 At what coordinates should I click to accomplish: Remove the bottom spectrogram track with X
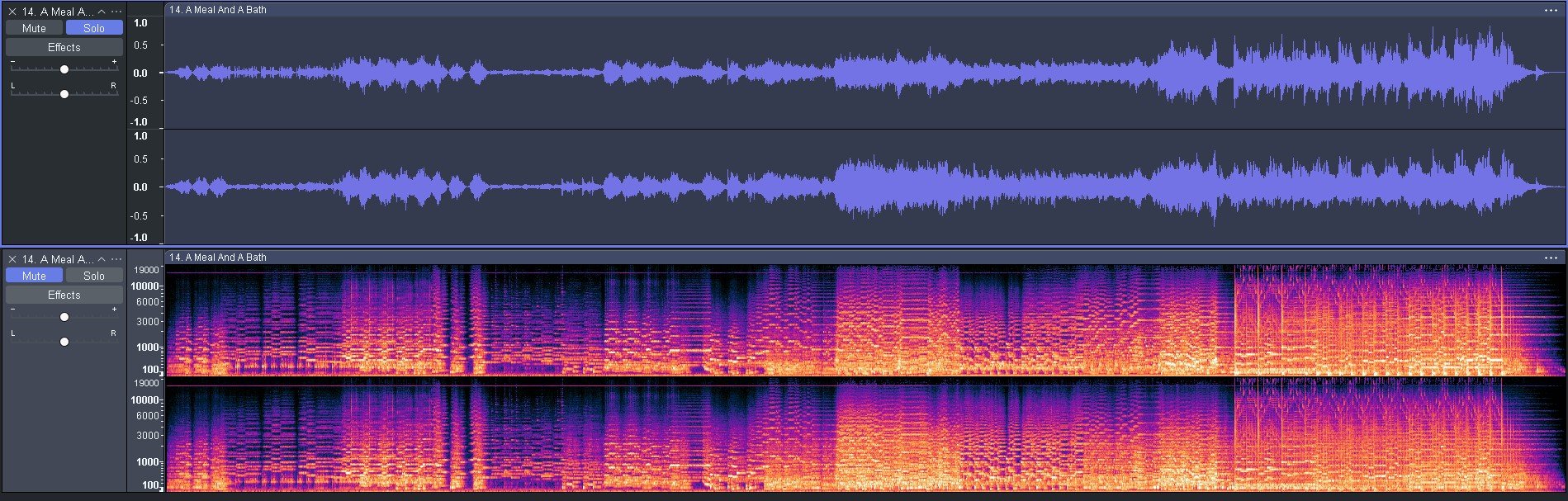coord(12,259)
